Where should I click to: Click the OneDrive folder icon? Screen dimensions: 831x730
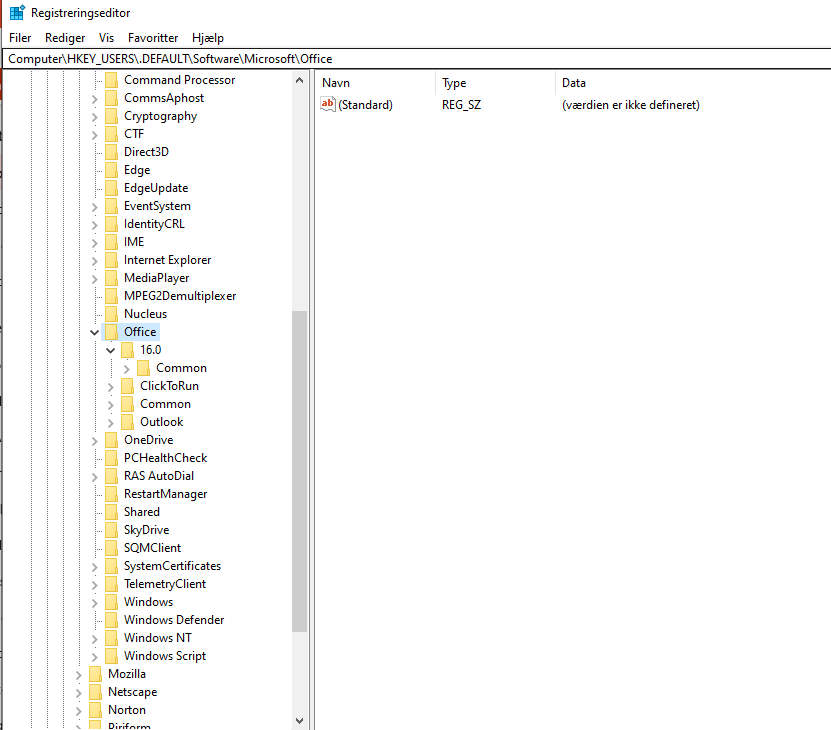111,440
